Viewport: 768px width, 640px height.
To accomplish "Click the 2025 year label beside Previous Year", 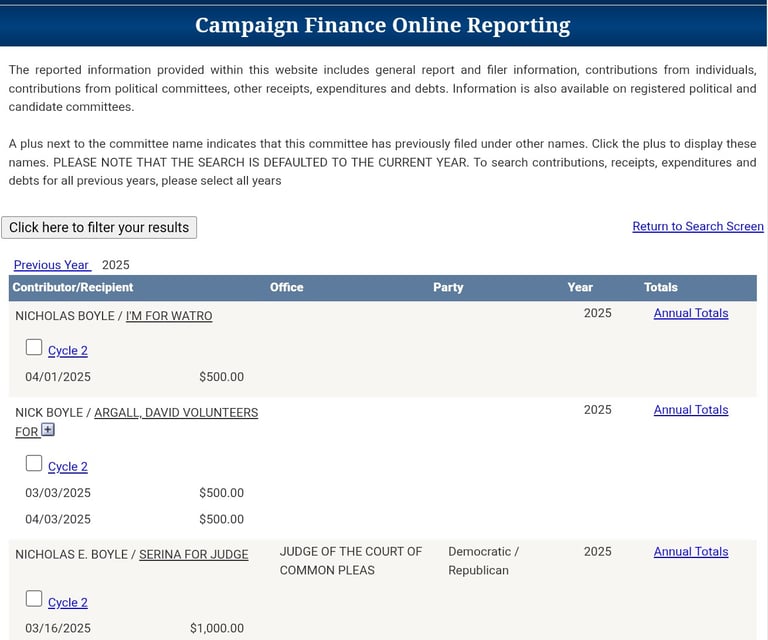I will (116, 265).
